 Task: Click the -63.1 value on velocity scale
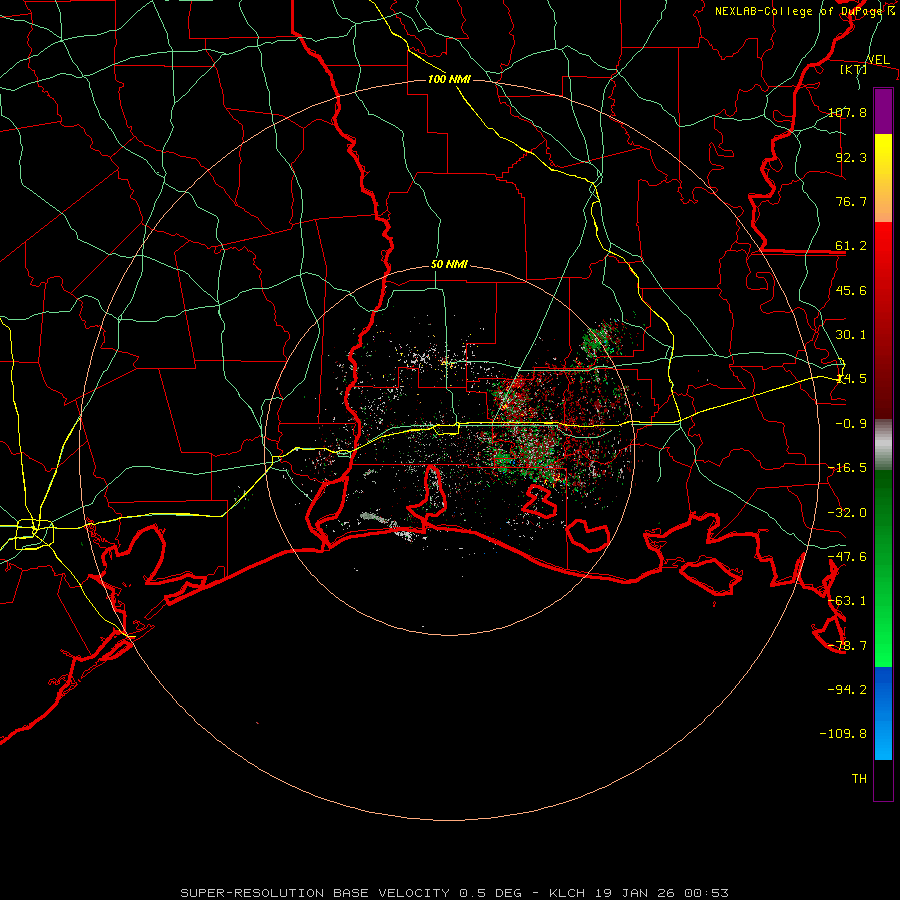tap(847, 600)
